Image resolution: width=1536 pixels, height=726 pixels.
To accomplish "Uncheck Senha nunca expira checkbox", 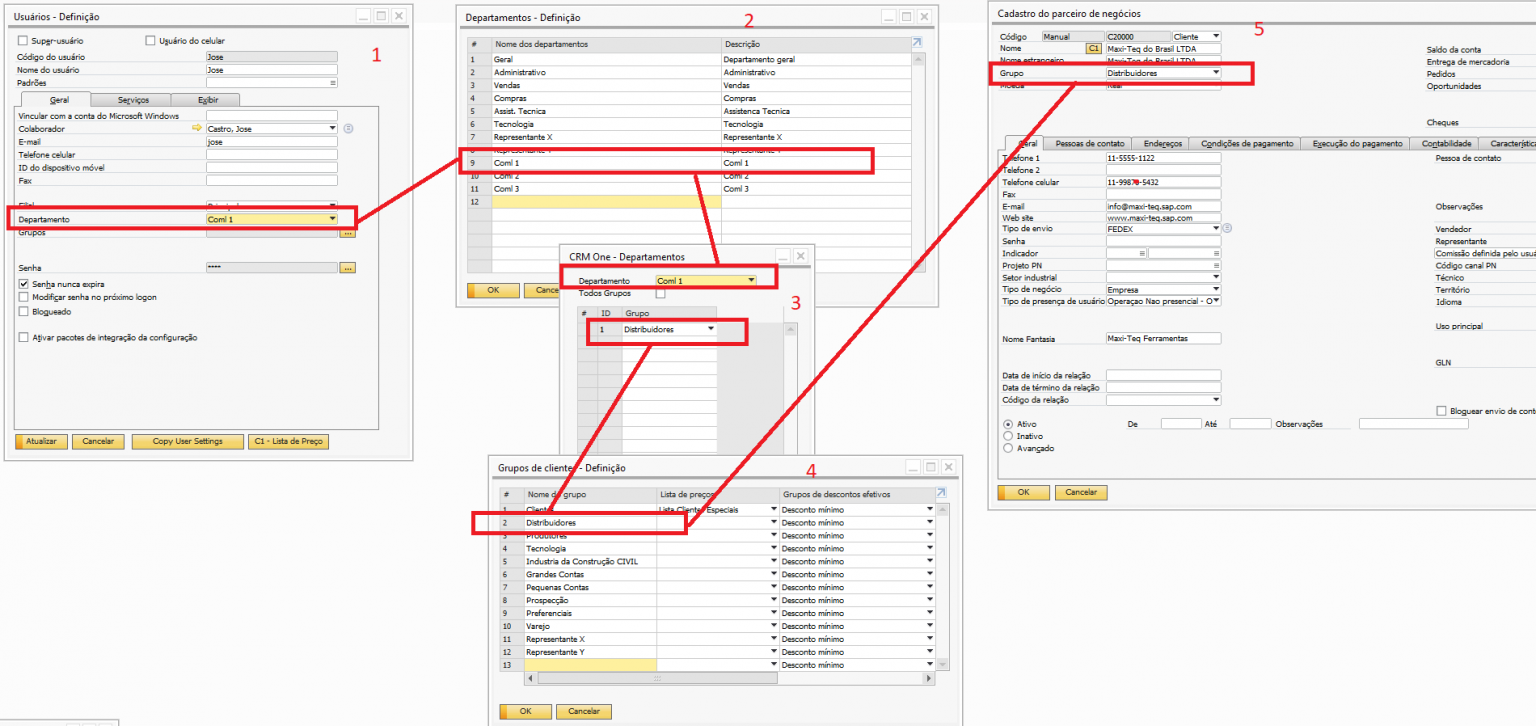I will (x=23, y=284).
